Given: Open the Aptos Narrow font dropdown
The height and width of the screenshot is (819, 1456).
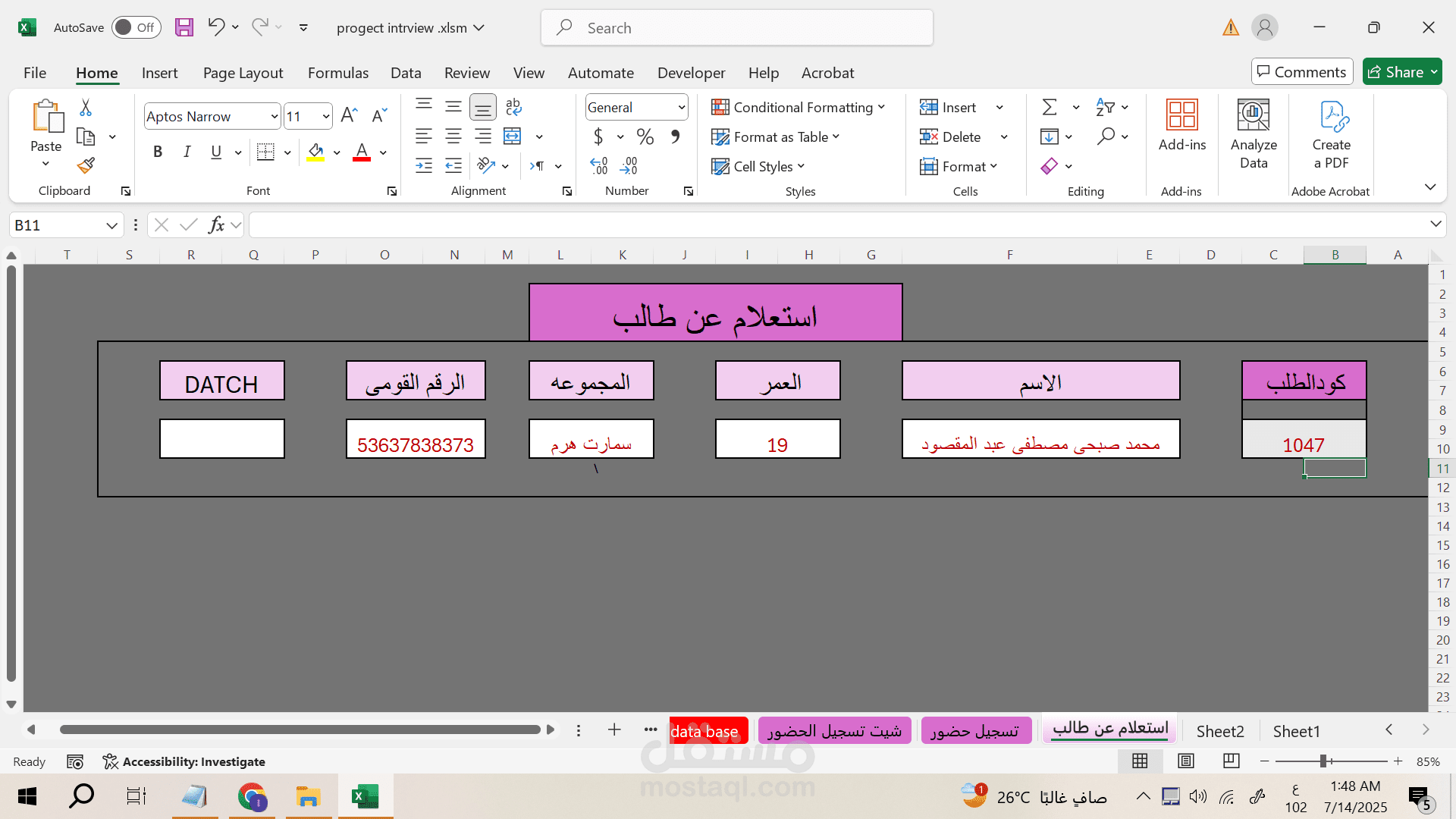Looking at the screenshot, I should pos(275,116).
